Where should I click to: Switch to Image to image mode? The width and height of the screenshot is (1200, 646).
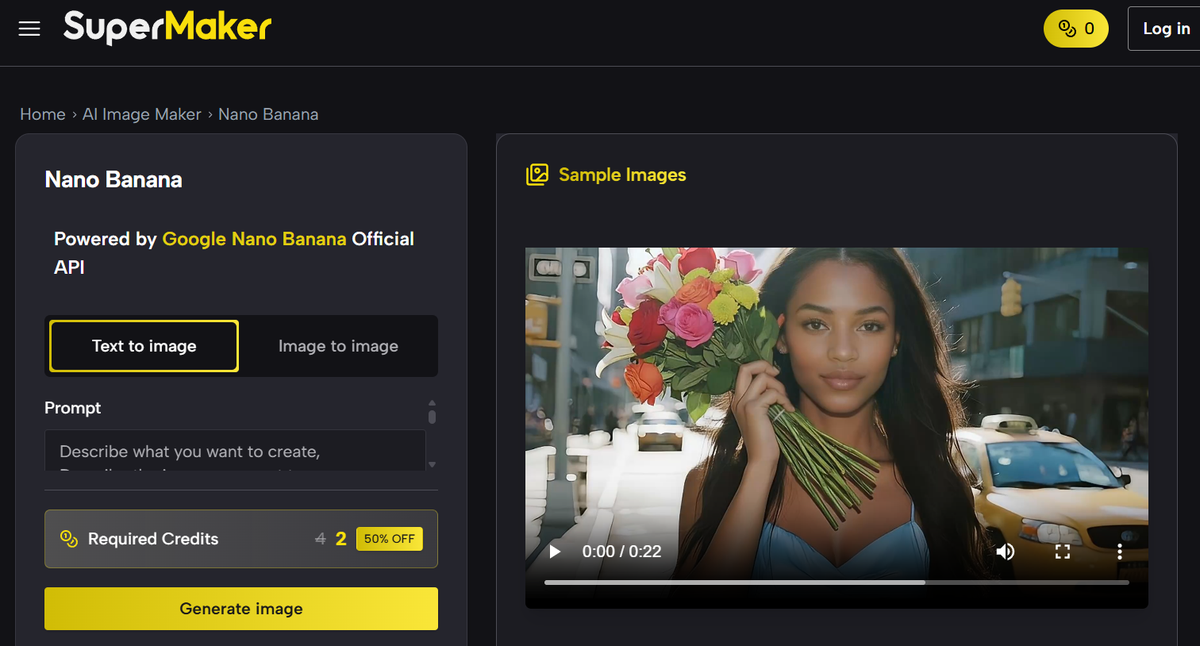click(338, 346)
